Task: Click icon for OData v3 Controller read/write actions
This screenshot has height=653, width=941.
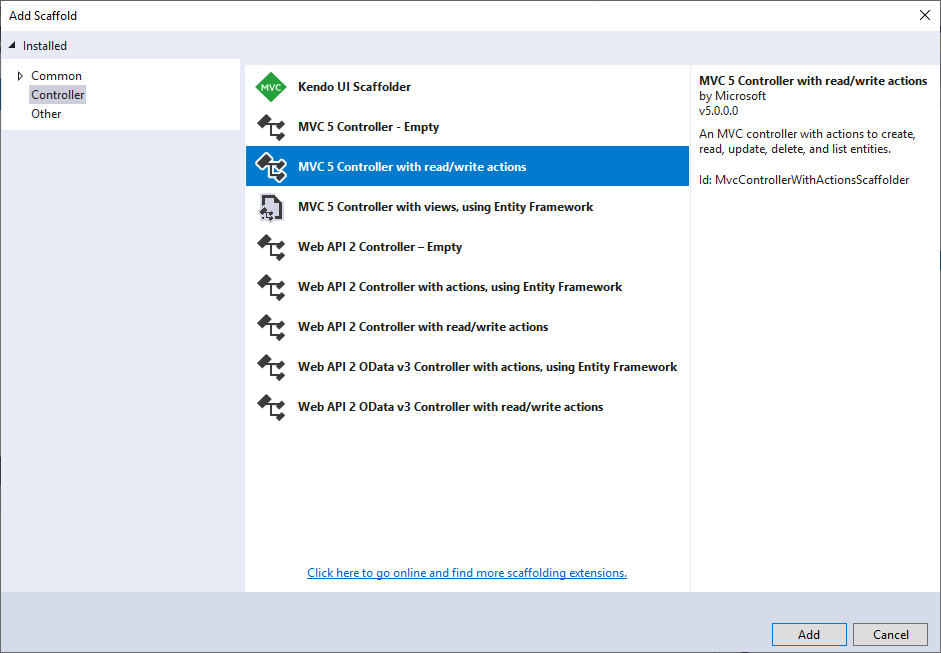Action: [x=271, y=407]
